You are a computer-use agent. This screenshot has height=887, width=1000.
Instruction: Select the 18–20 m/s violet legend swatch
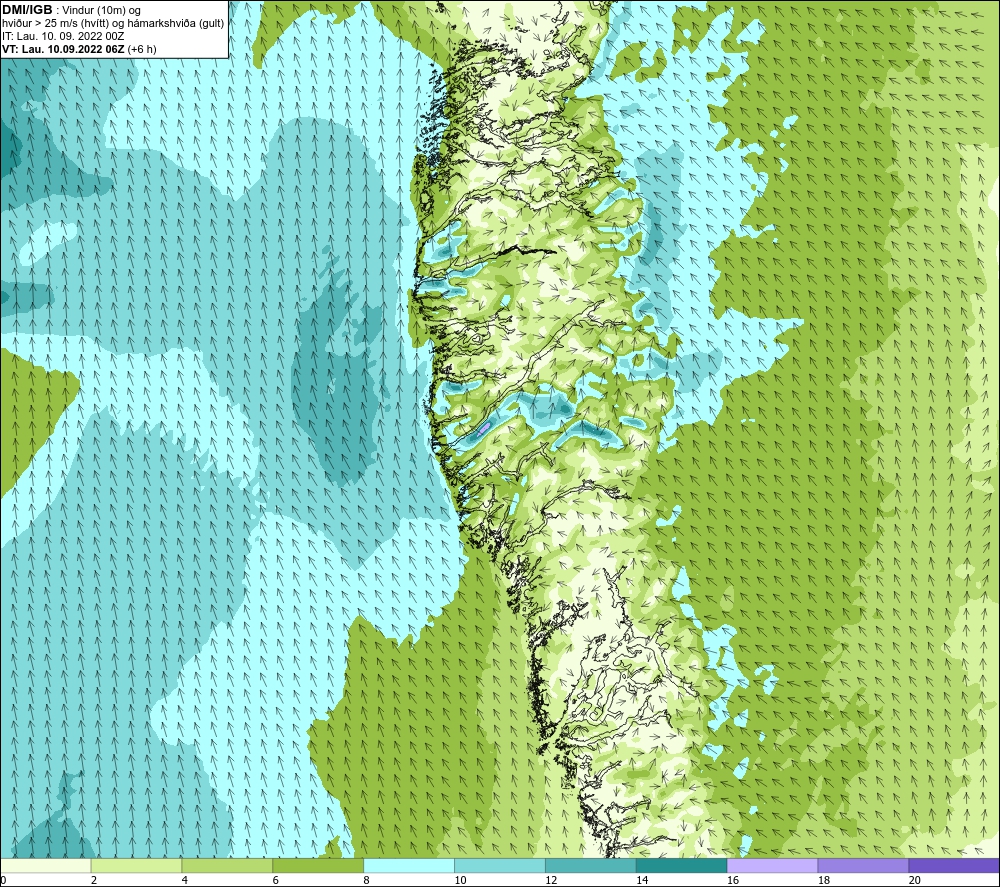863,865
